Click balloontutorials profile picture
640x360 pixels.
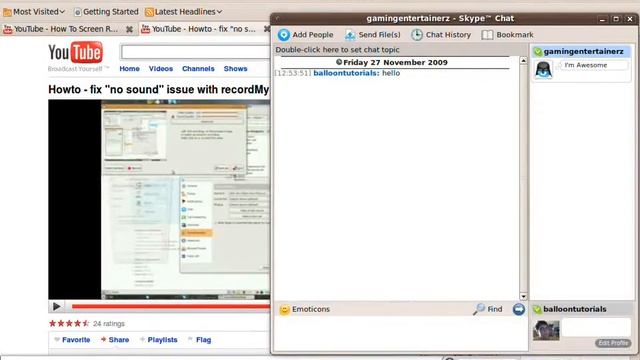(546, 330)
